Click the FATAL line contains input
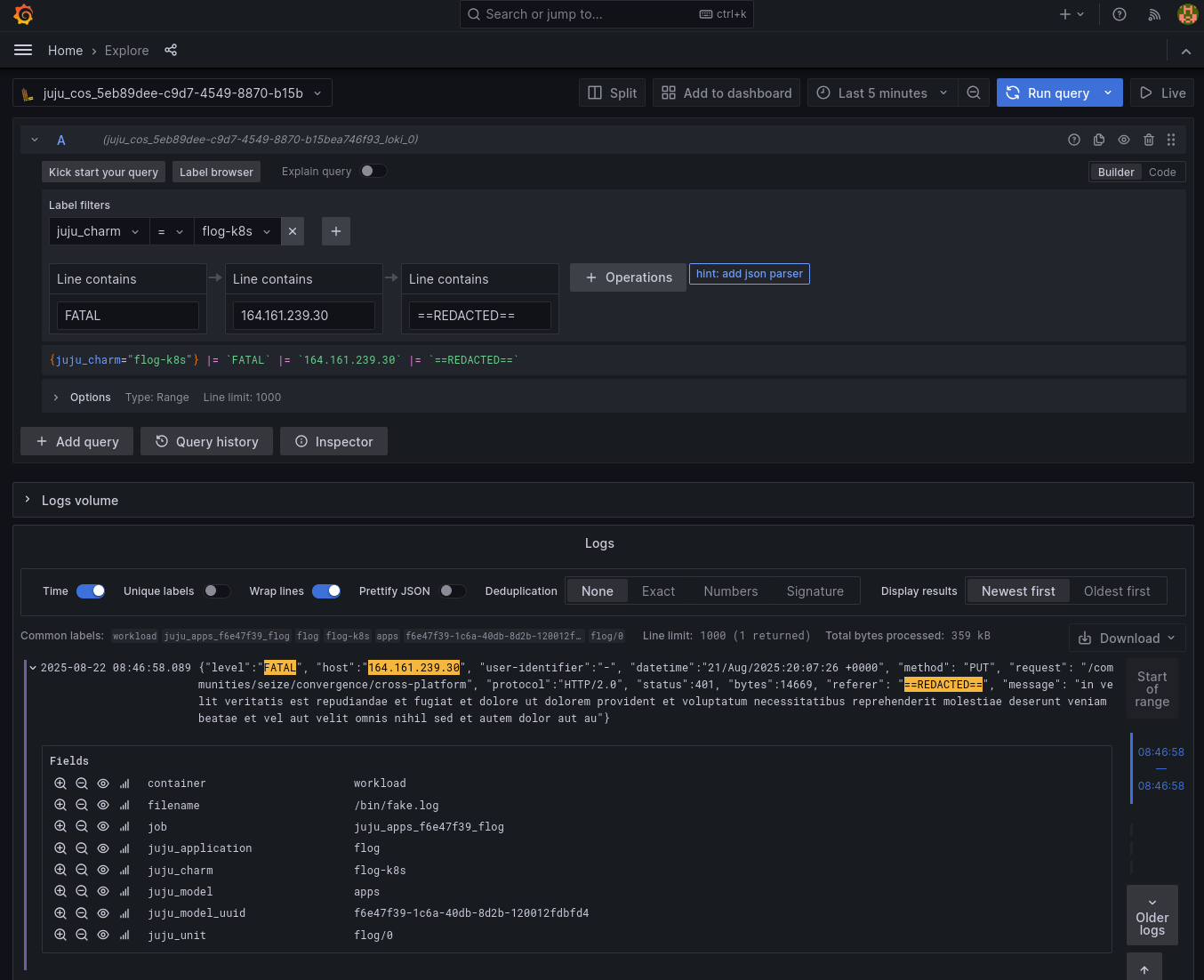1204x980 pixels. click(128, 316)
